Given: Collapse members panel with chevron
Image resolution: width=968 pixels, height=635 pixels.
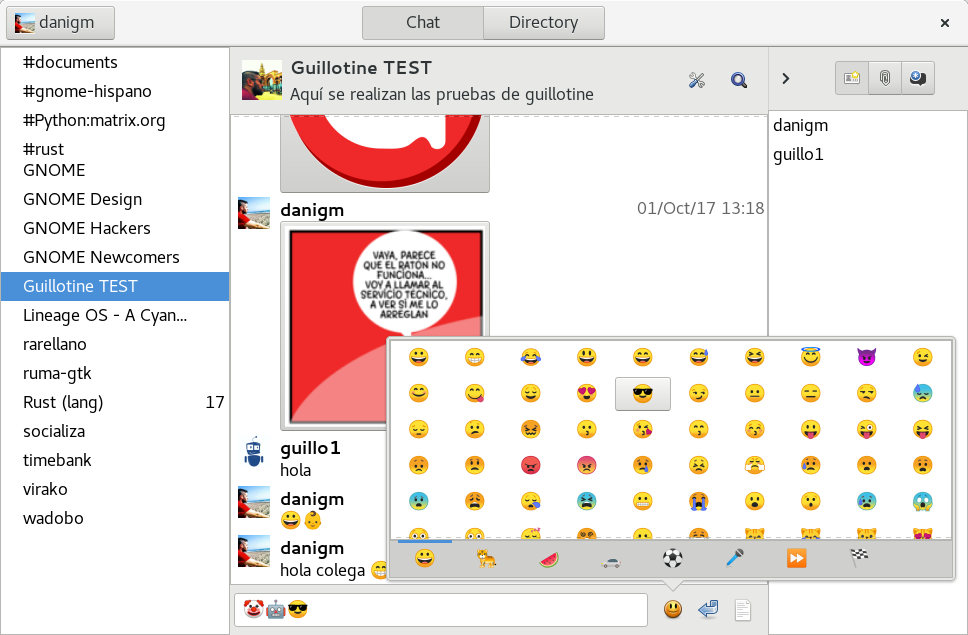Looking at the screenshot, I should tap(786, 78).
